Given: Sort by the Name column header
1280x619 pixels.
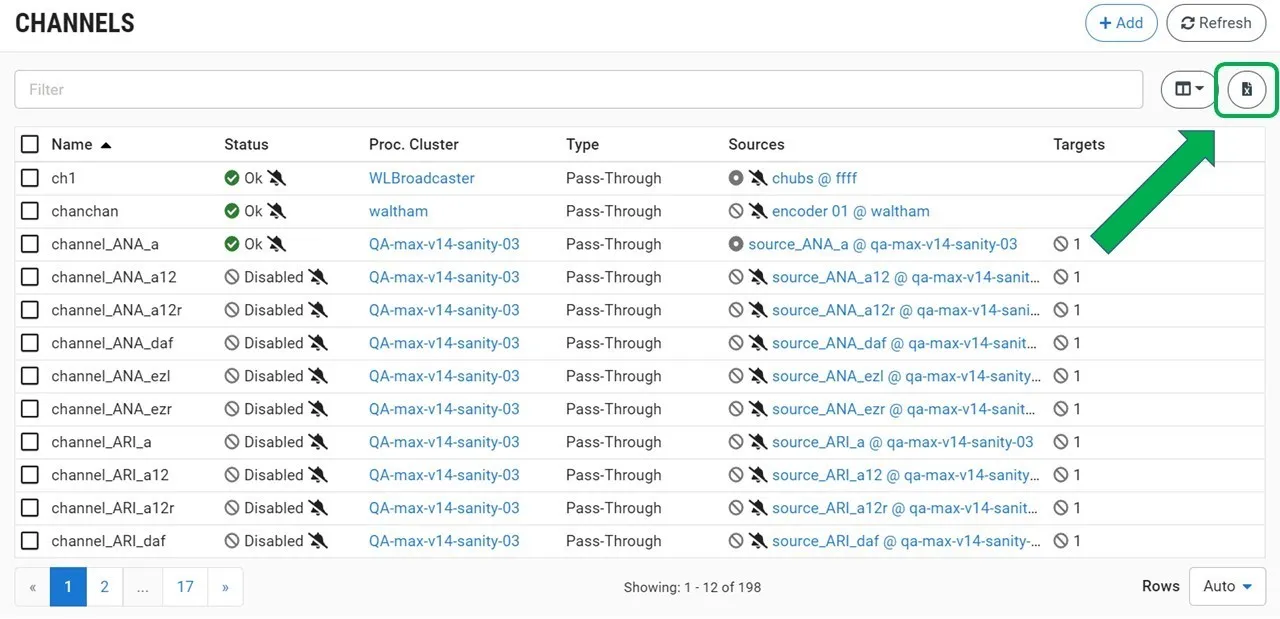Looking at the screenshot, I should click(x=72, y=144).
